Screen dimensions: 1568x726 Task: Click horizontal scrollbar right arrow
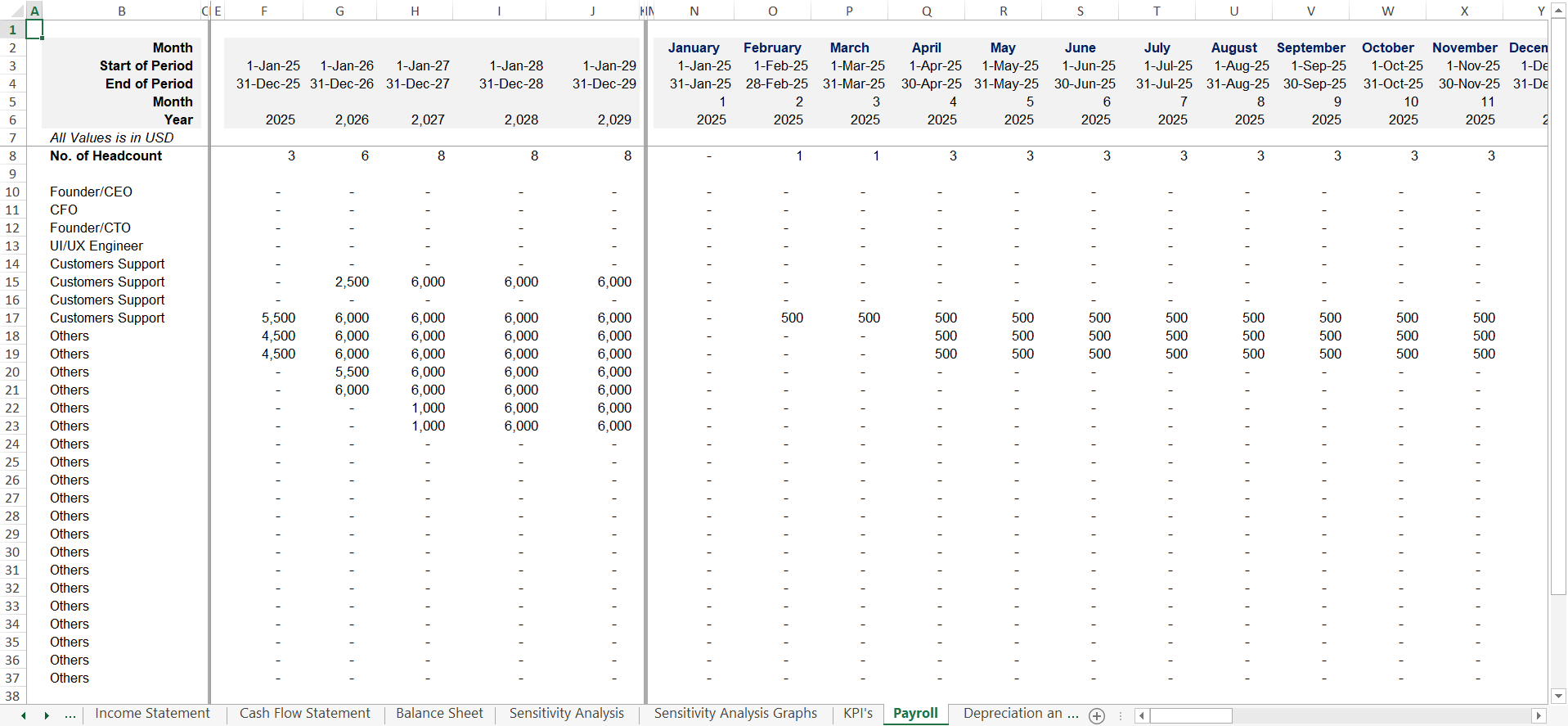pyautogui.click(x=1538, y=715)
